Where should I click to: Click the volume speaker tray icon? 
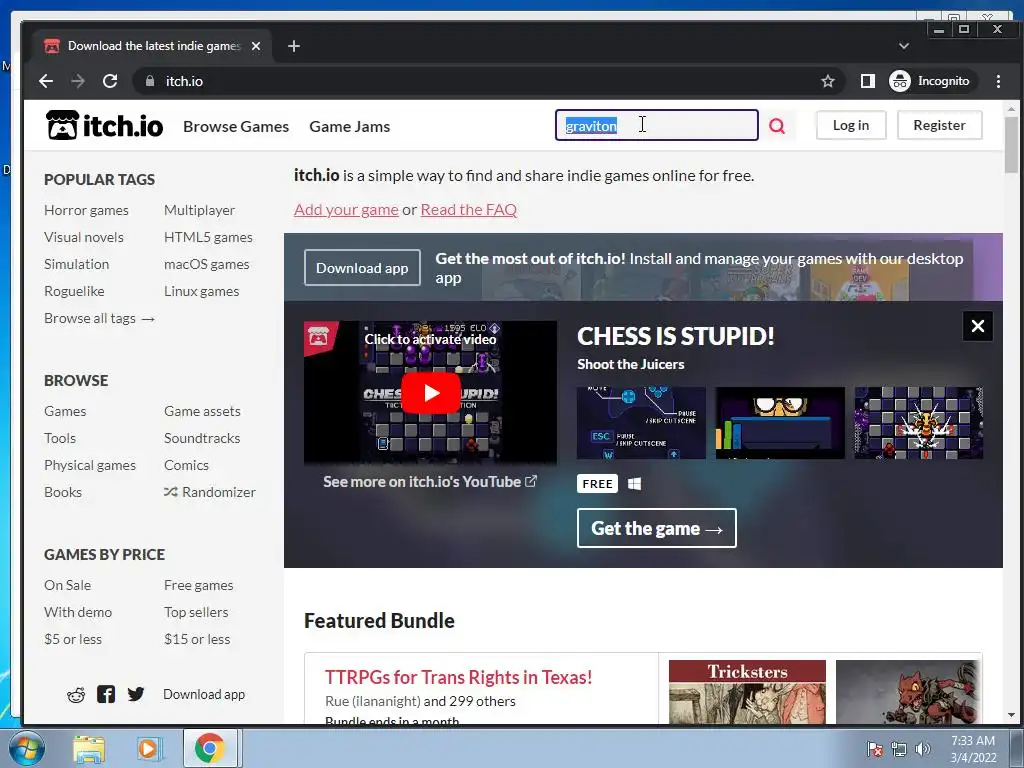923,749
